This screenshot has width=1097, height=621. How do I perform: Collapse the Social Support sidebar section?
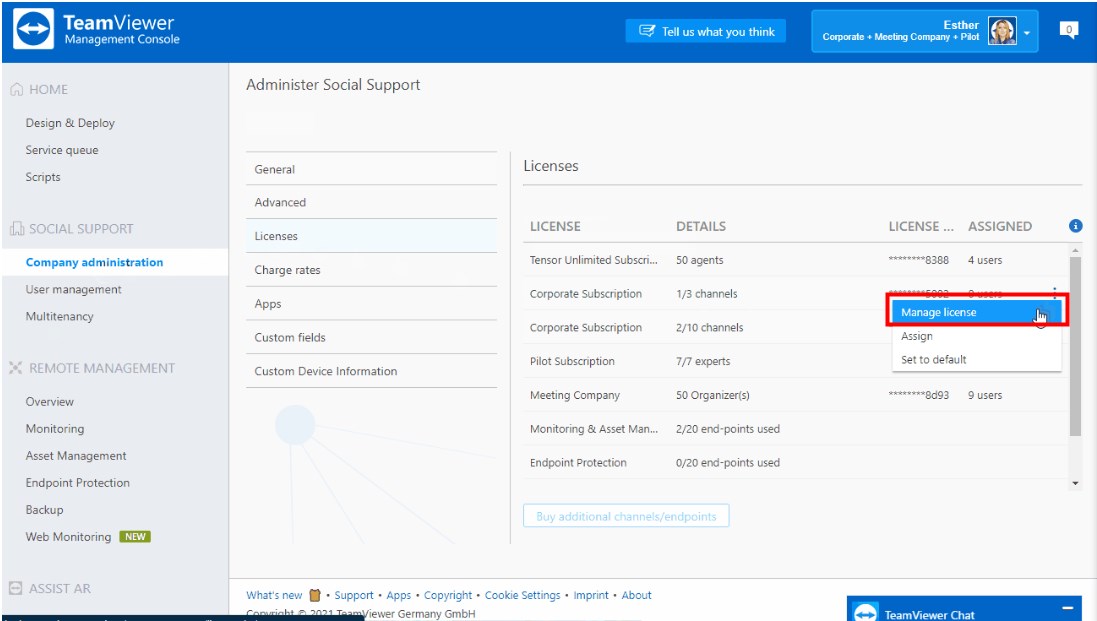coord(80,229)
